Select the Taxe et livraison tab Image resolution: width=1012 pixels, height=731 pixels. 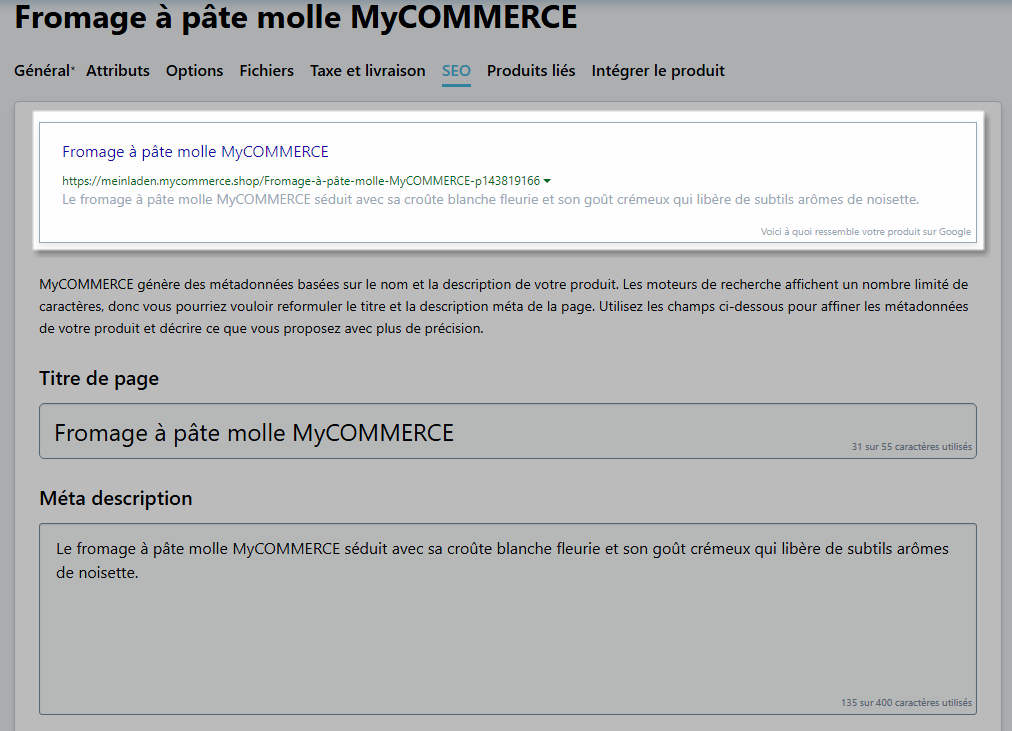tap(367, 71)
